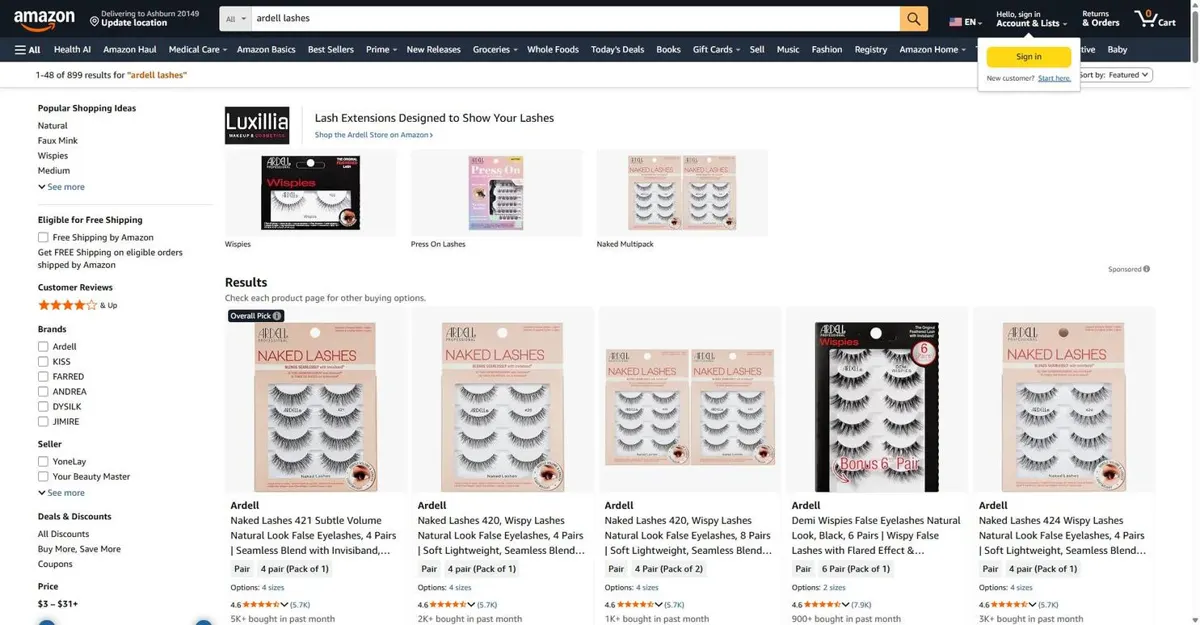Screen dimensions: 1200x625
Task: Select Faux Mink shopping idea
Action: point(58,141)
